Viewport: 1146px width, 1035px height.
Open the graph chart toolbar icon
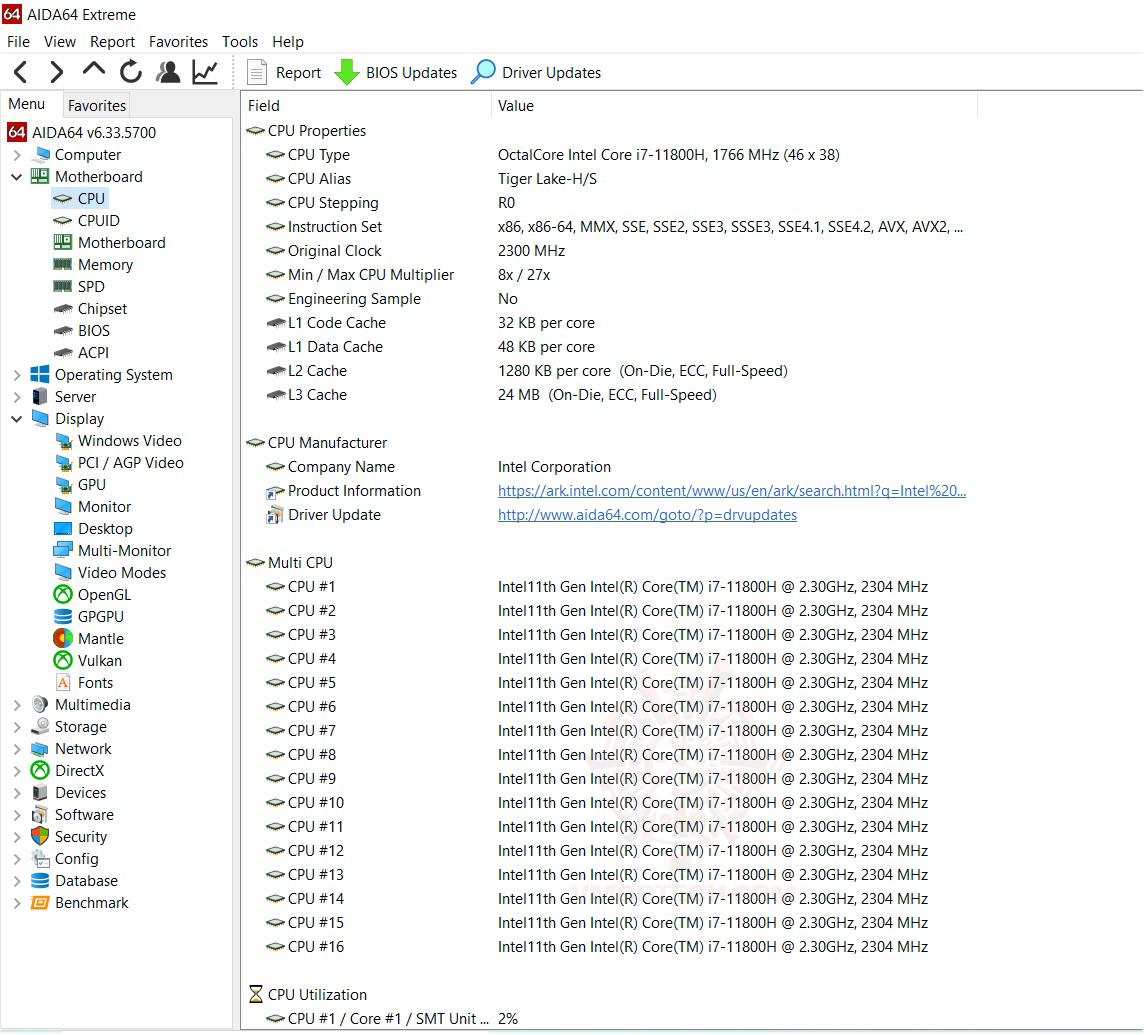tap(205, 72)
